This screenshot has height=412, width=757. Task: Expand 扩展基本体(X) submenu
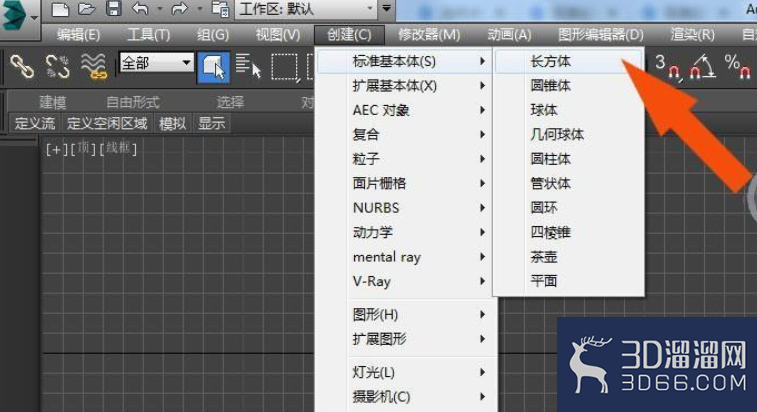pos(405,85)
